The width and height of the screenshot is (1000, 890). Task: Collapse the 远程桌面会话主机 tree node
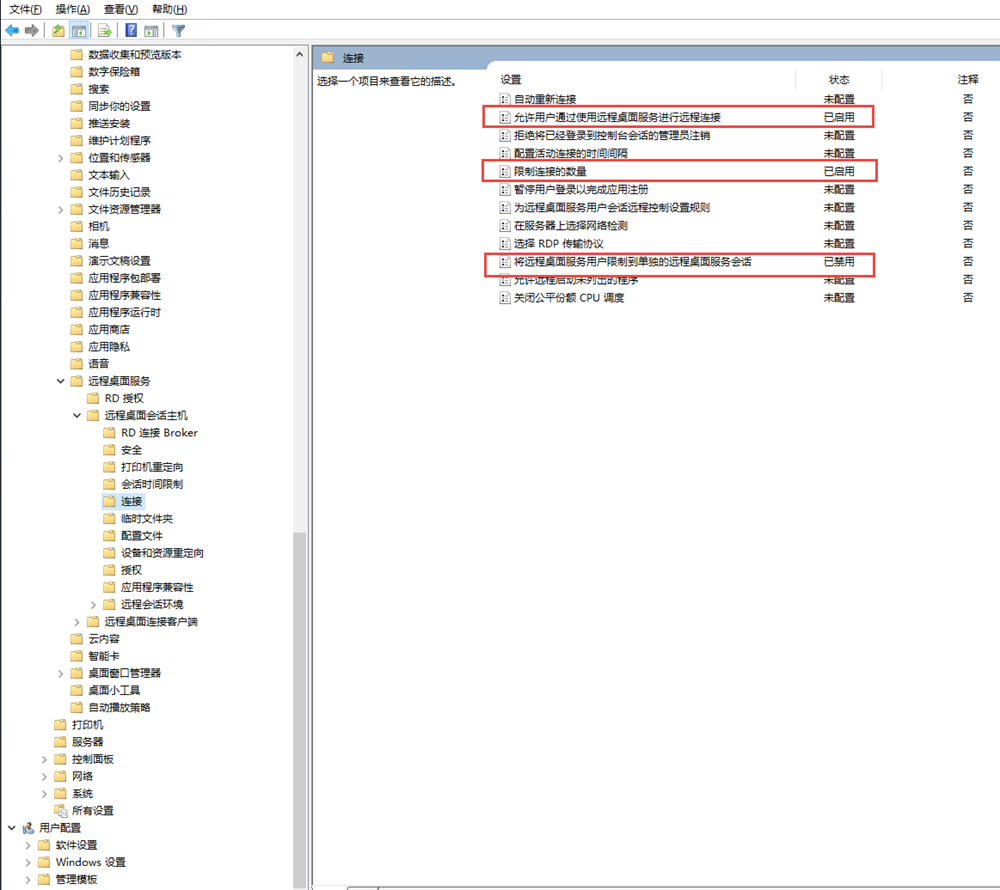(x=78, y=415)
